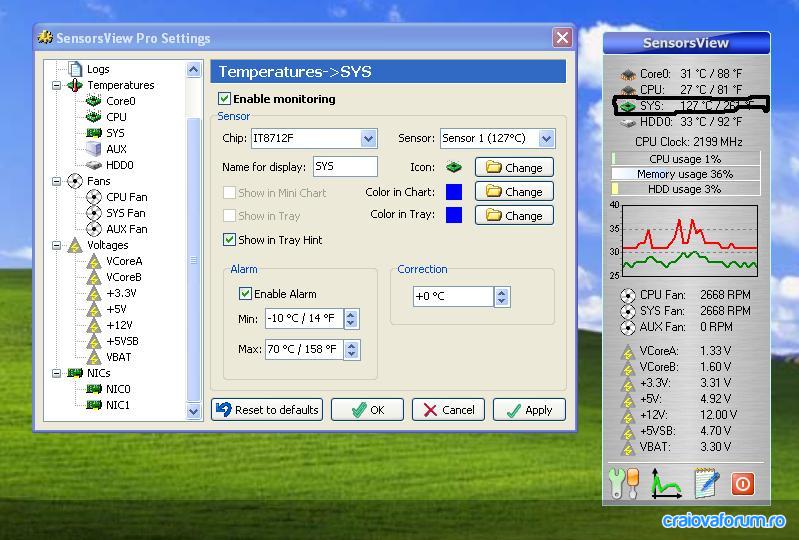Click the AUX cube icon in tree

94,149
